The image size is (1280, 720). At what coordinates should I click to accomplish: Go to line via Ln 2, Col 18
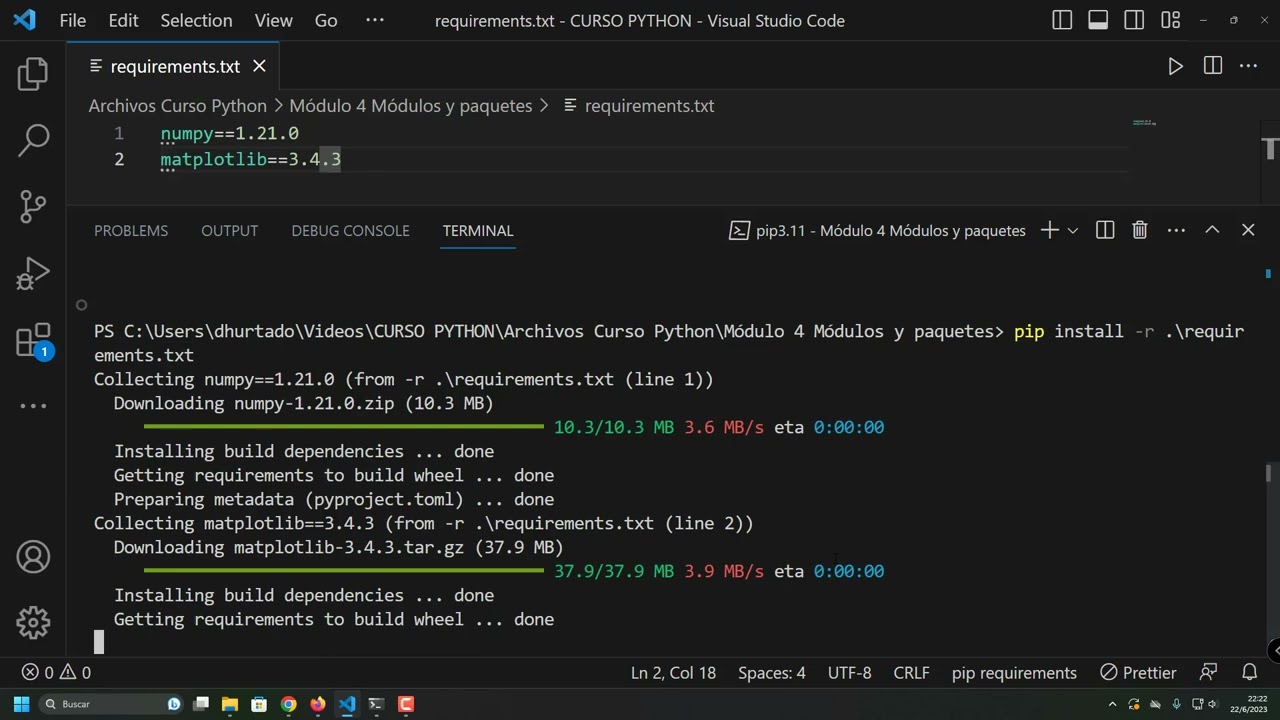tap(673, 673)
